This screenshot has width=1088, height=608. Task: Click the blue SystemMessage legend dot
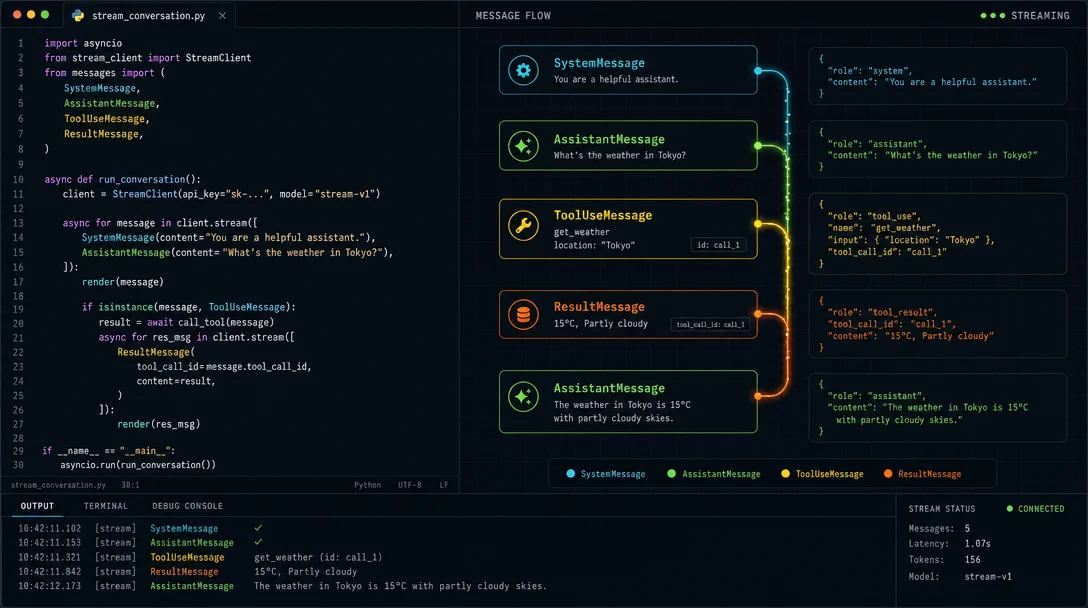(x=570, y=473)
